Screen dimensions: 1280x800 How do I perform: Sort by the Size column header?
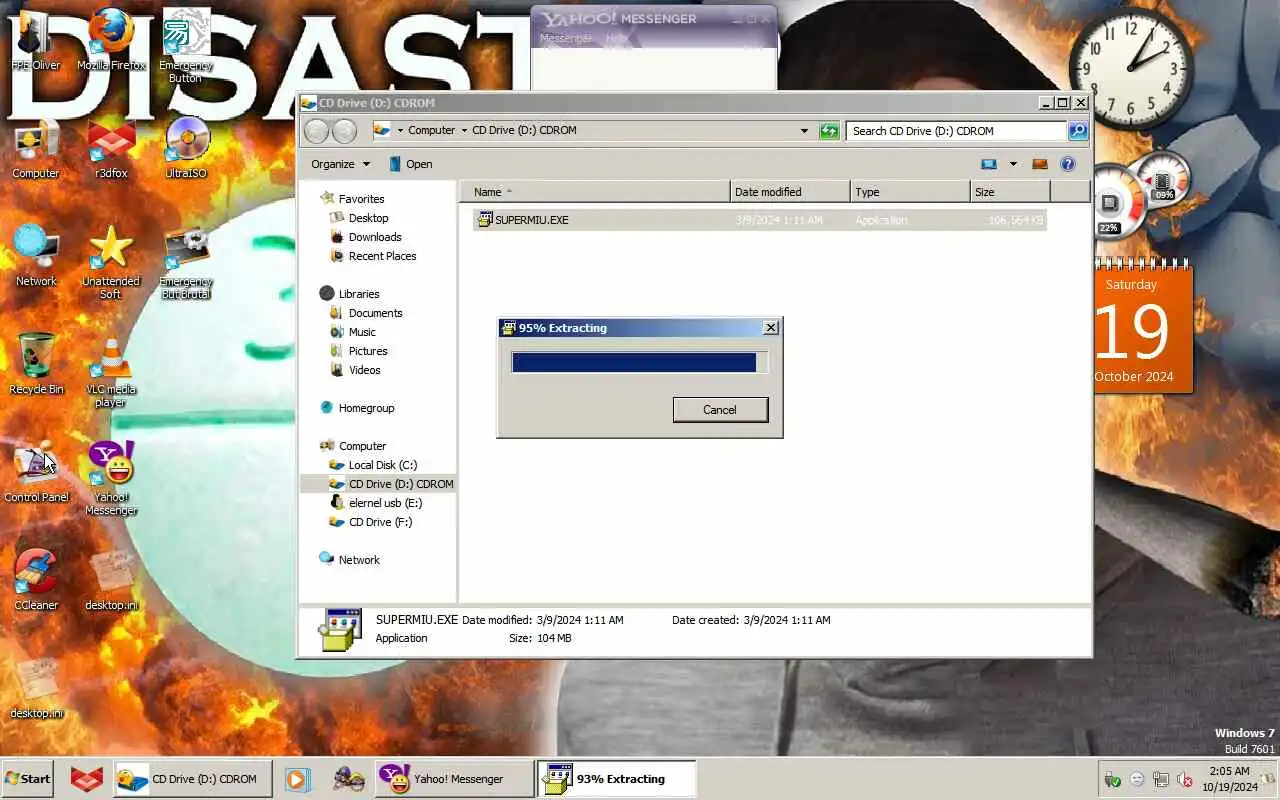click(1010, 192)
